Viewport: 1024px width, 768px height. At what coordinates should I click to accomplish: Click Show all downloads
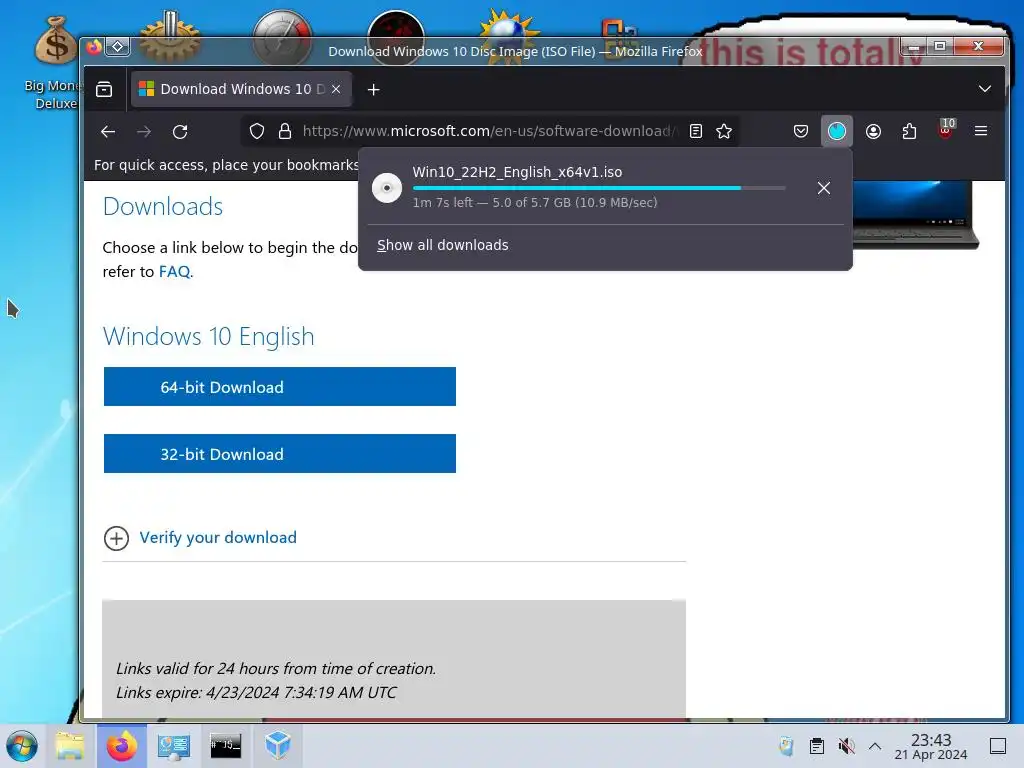443,245
